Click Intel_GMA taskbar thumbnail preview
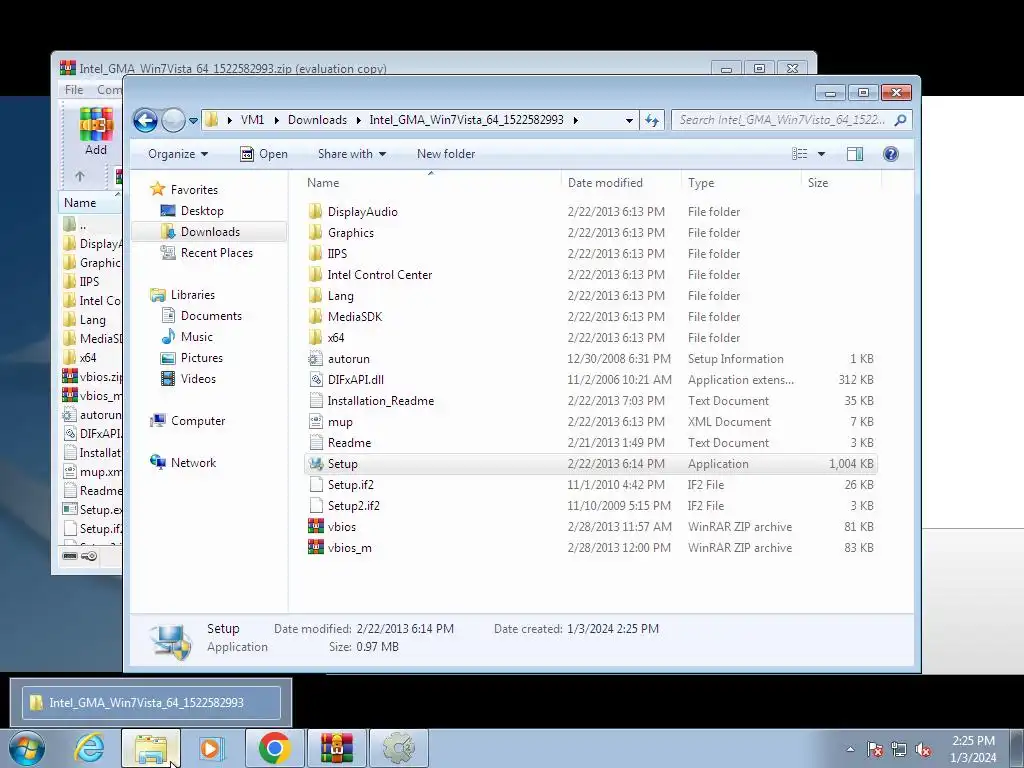The height and width of the screenshot is (768, 1024). coord(152,703)
